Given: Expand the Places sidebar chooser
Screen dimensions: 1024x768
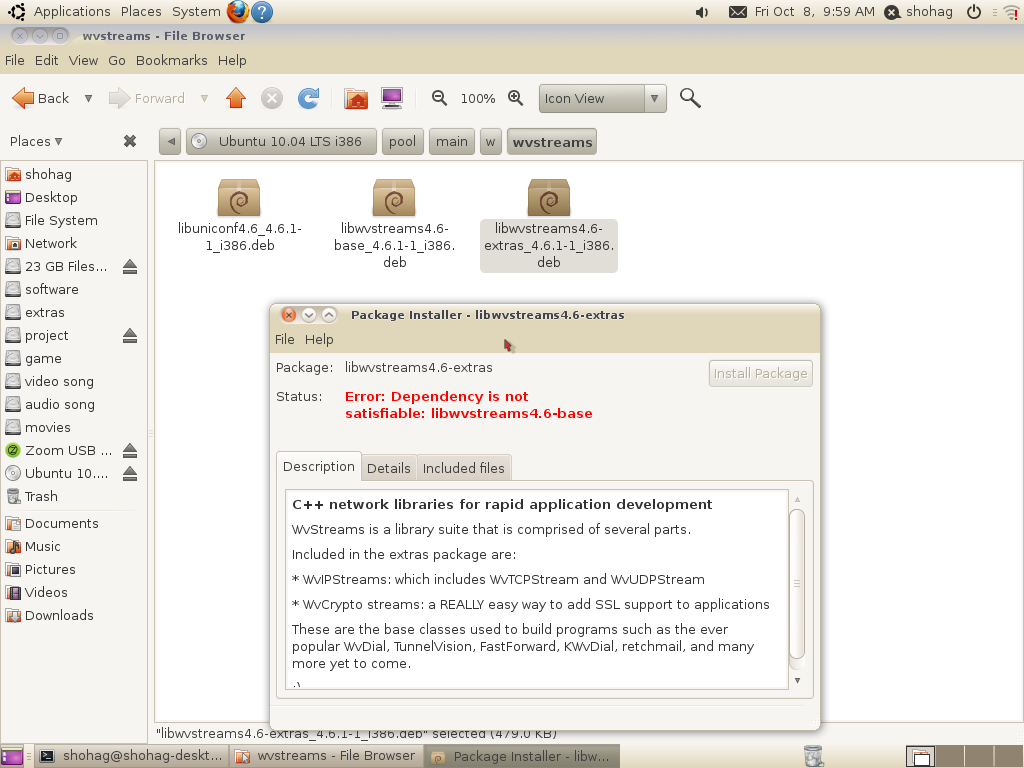Looking at the screenshot, I should pos(36,142).
